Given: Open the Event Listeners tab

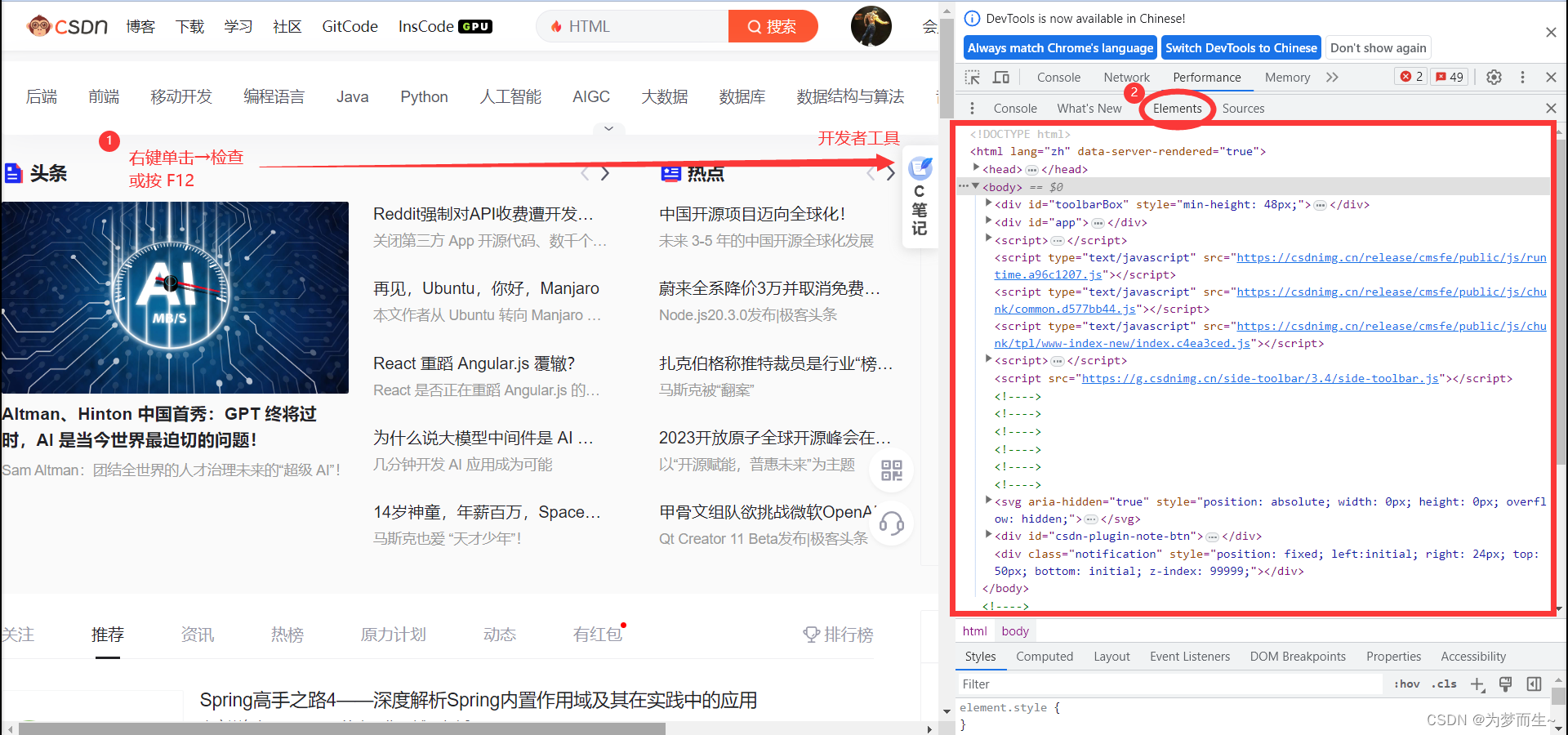Looking at the screenshot, I should 1189,656.
